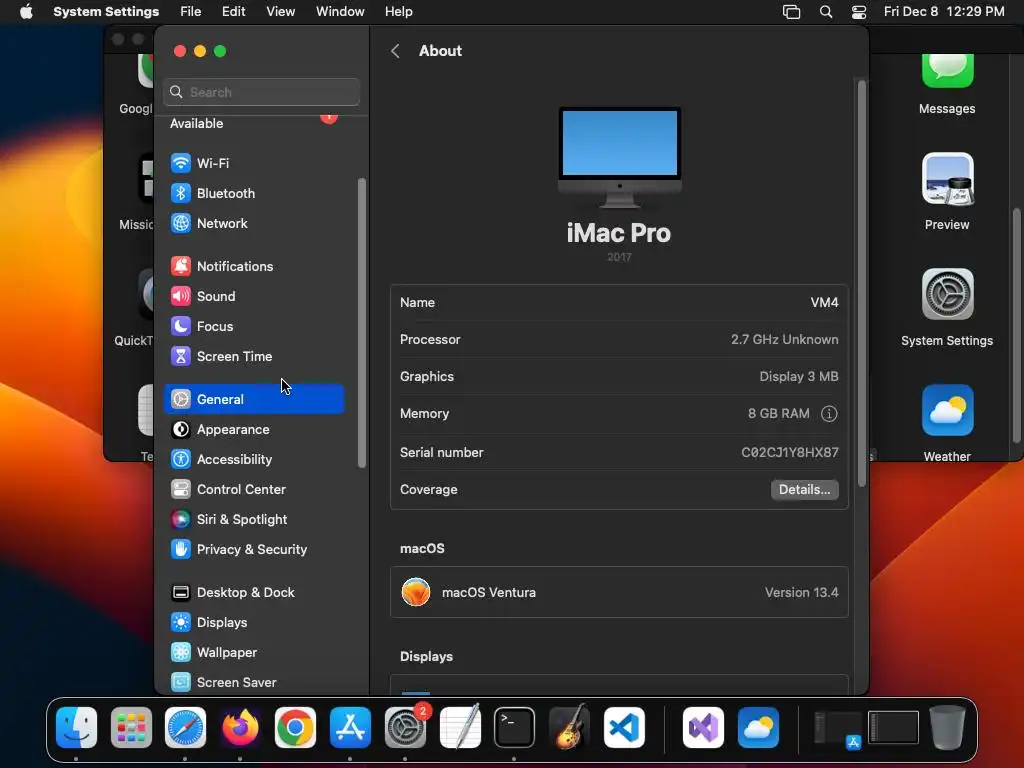Open Finder from the Dock
This screenshot has width=1024, height=768.
coord(76,727)
